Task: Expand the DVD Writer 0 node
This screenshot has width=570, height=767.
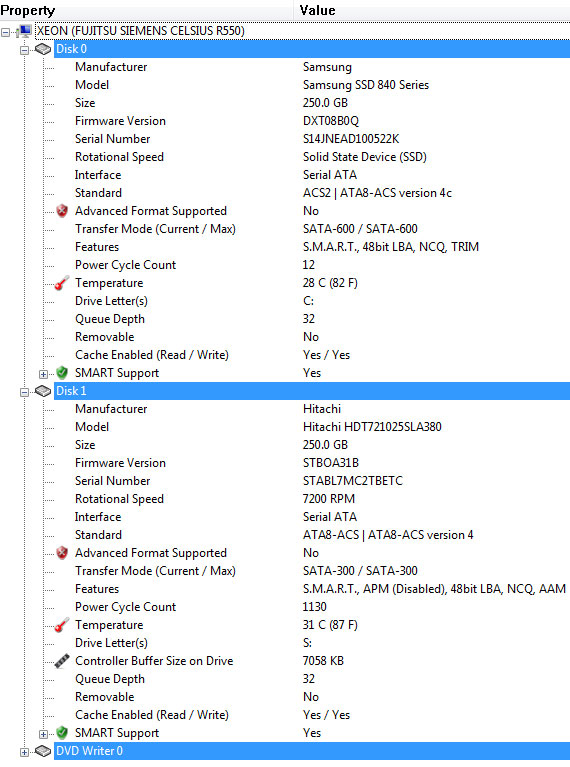Action: click(24, 752)
